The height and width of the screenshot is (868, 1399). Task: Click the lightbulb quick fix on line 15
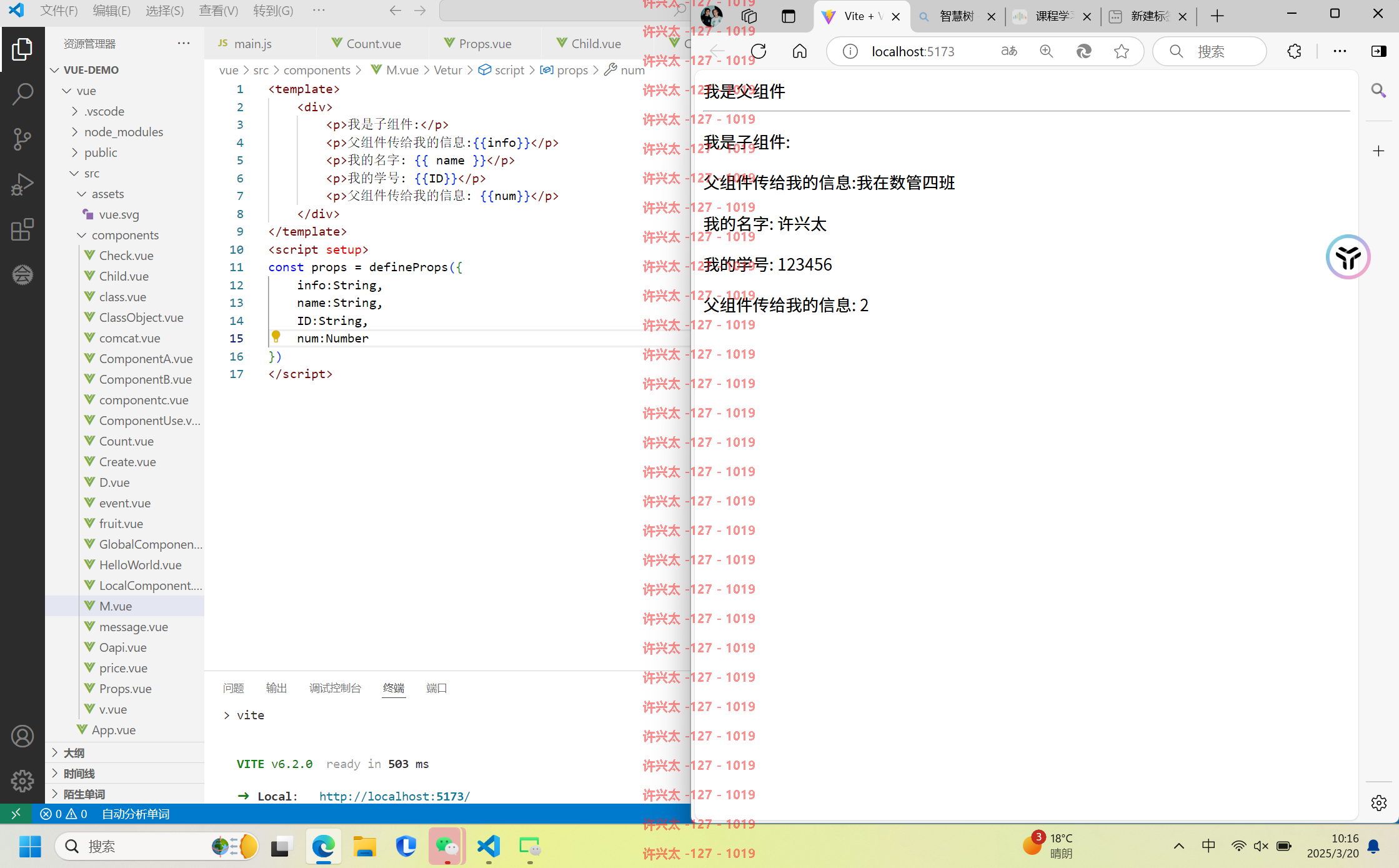click(276, 337)
